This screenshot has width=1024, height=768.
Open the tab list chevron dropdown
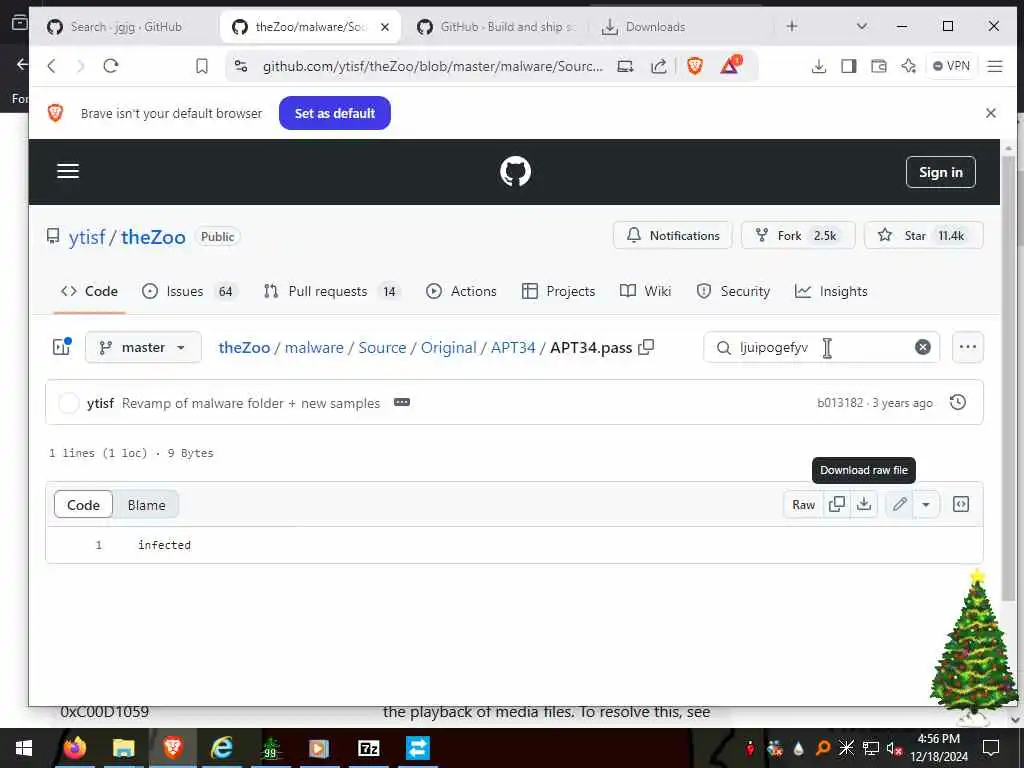(x=861, y=26)
